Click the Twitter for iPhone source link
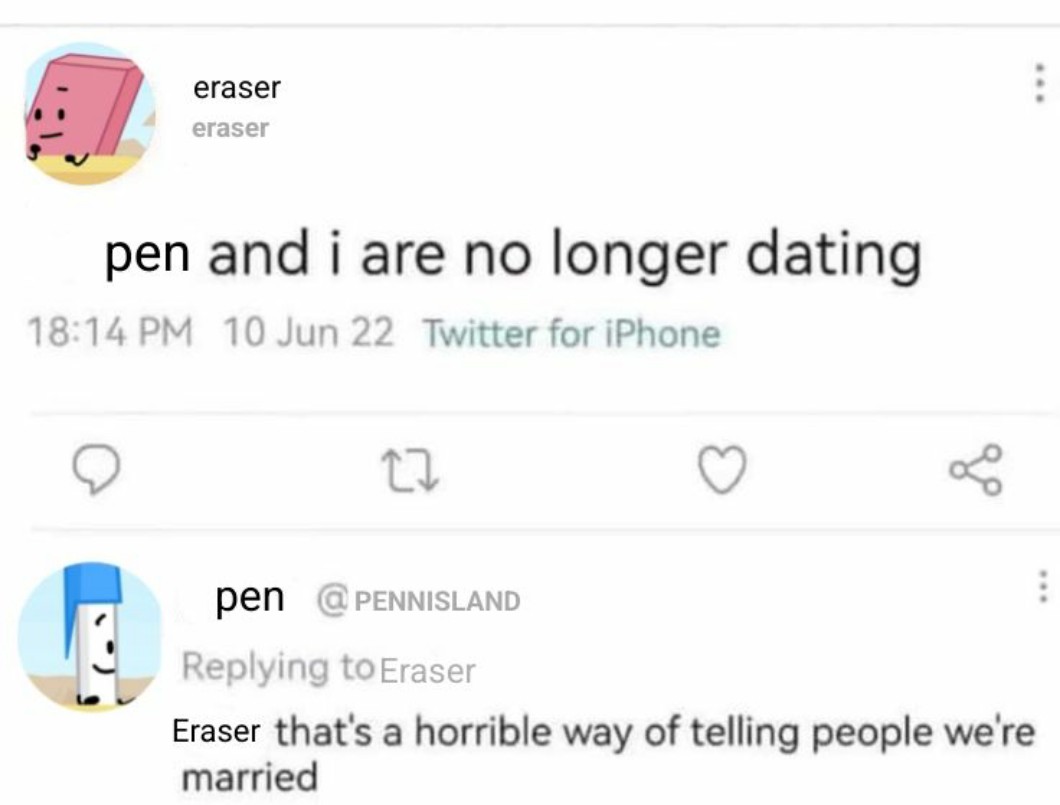1060x805 pixels. (x=571, y=333)
